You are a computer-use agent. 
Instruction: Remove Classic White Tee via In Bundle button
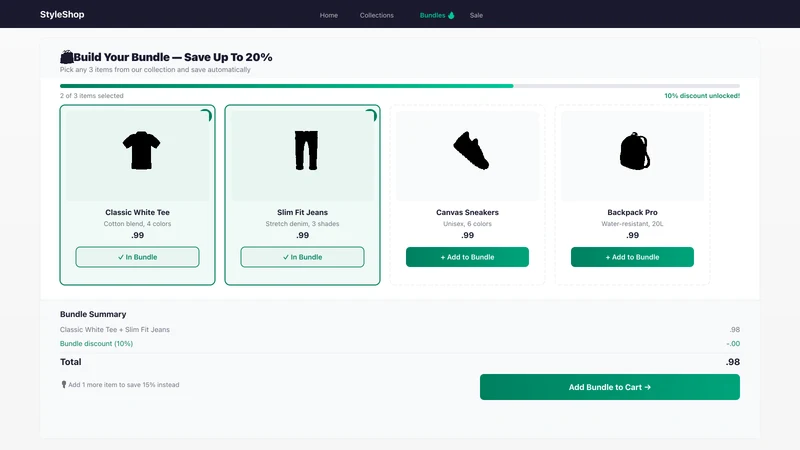[137, 257]
